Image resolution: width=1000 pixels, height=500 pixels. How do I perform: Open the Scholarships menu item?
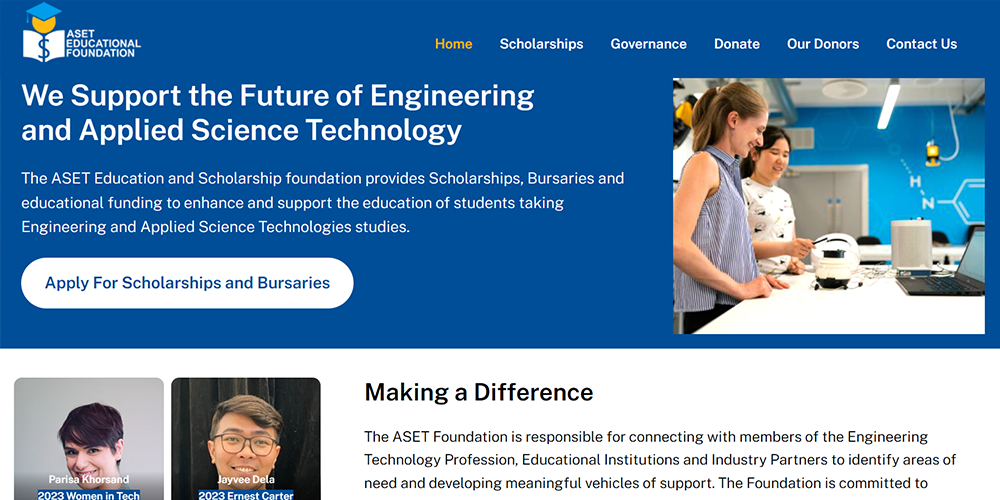point(541,44)
